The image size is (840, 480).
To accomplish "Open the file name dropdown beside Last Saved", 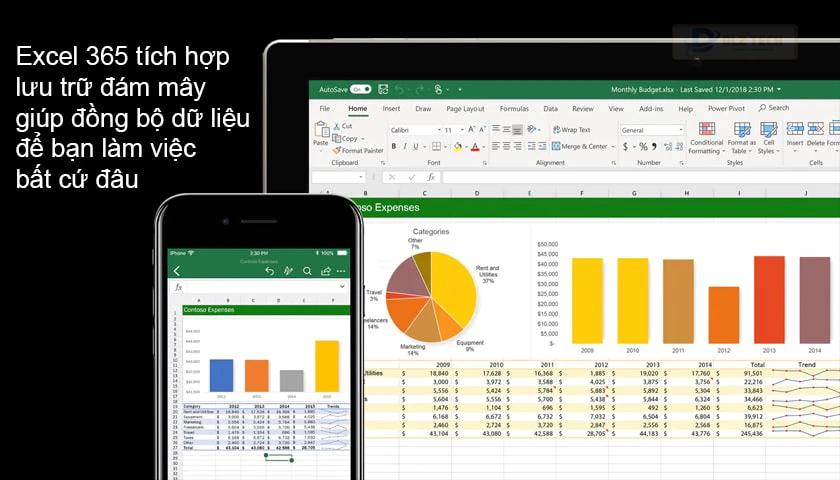I will [779, 89].
